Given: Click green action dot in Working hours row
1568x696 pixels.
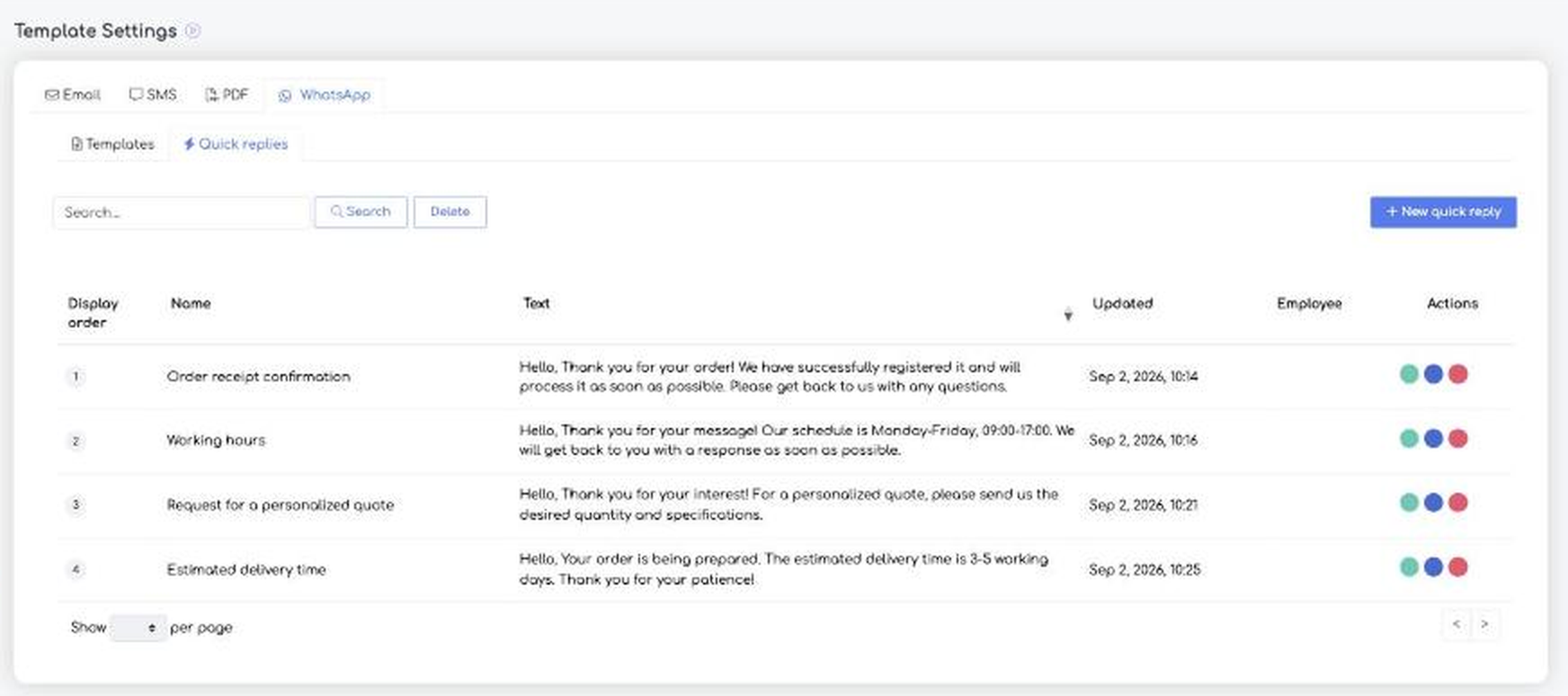Looking at the screenshot, I should tap(1409, 439).
